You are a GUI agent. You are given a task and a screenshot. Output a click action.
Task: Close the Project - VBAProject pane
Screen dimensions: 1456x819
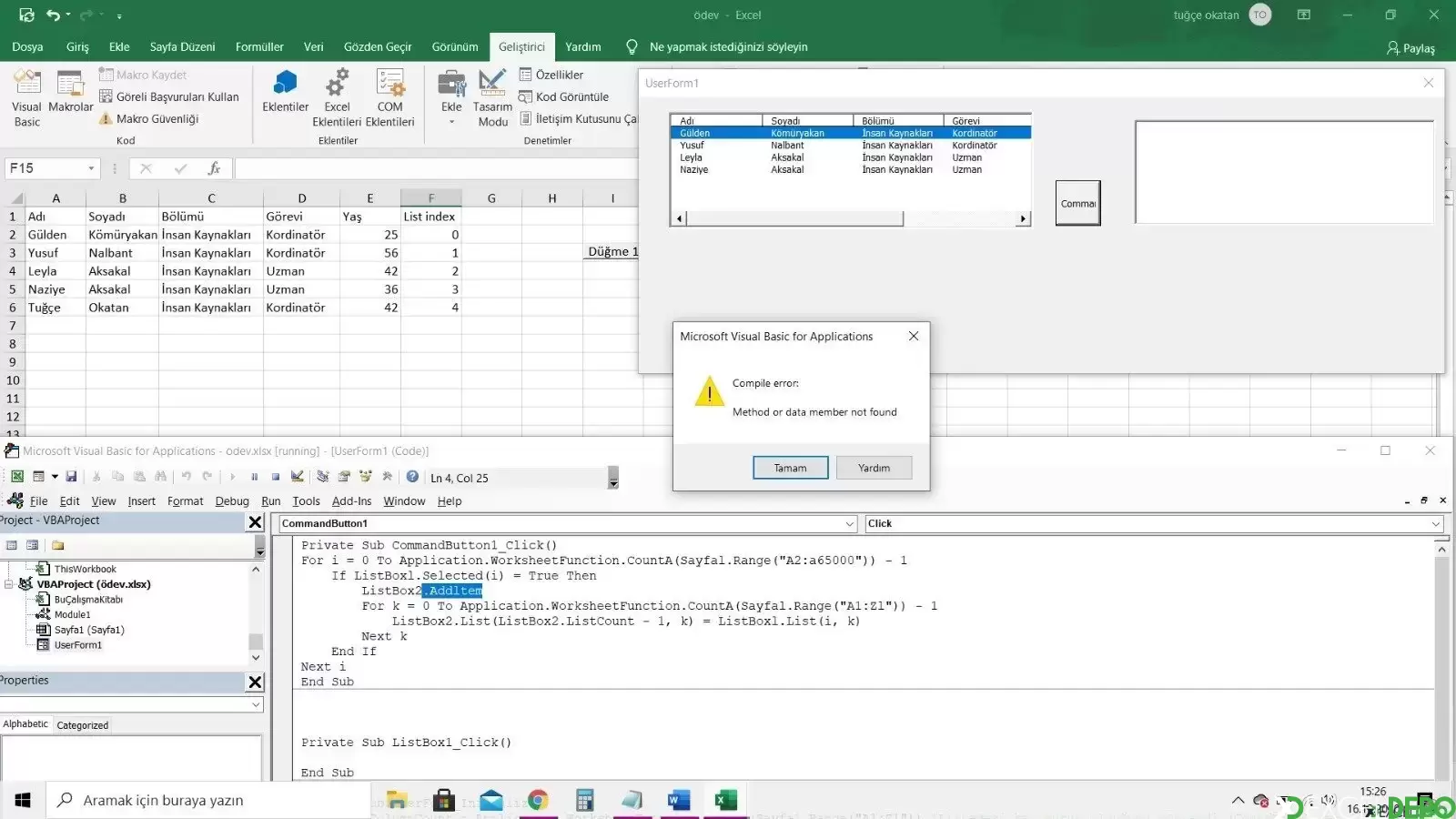pos(255,522)
